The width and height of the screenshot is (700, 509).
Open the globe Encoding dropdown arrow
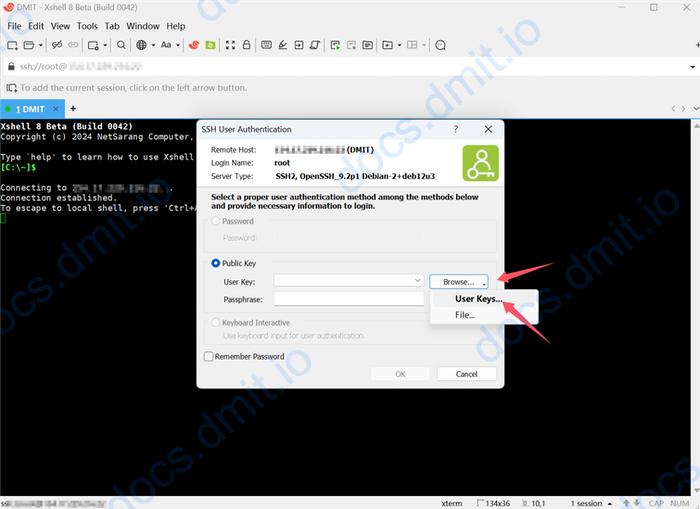click(152, 45)
